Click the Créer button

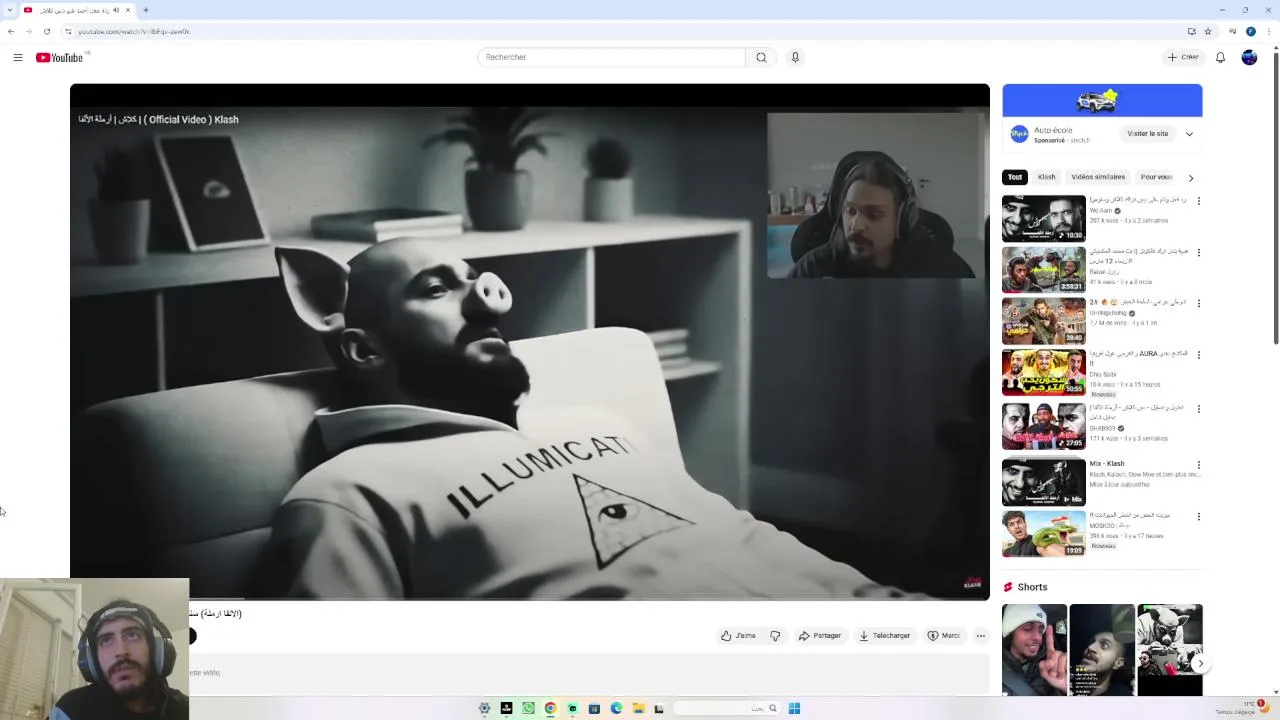[x=1183, y=57]
